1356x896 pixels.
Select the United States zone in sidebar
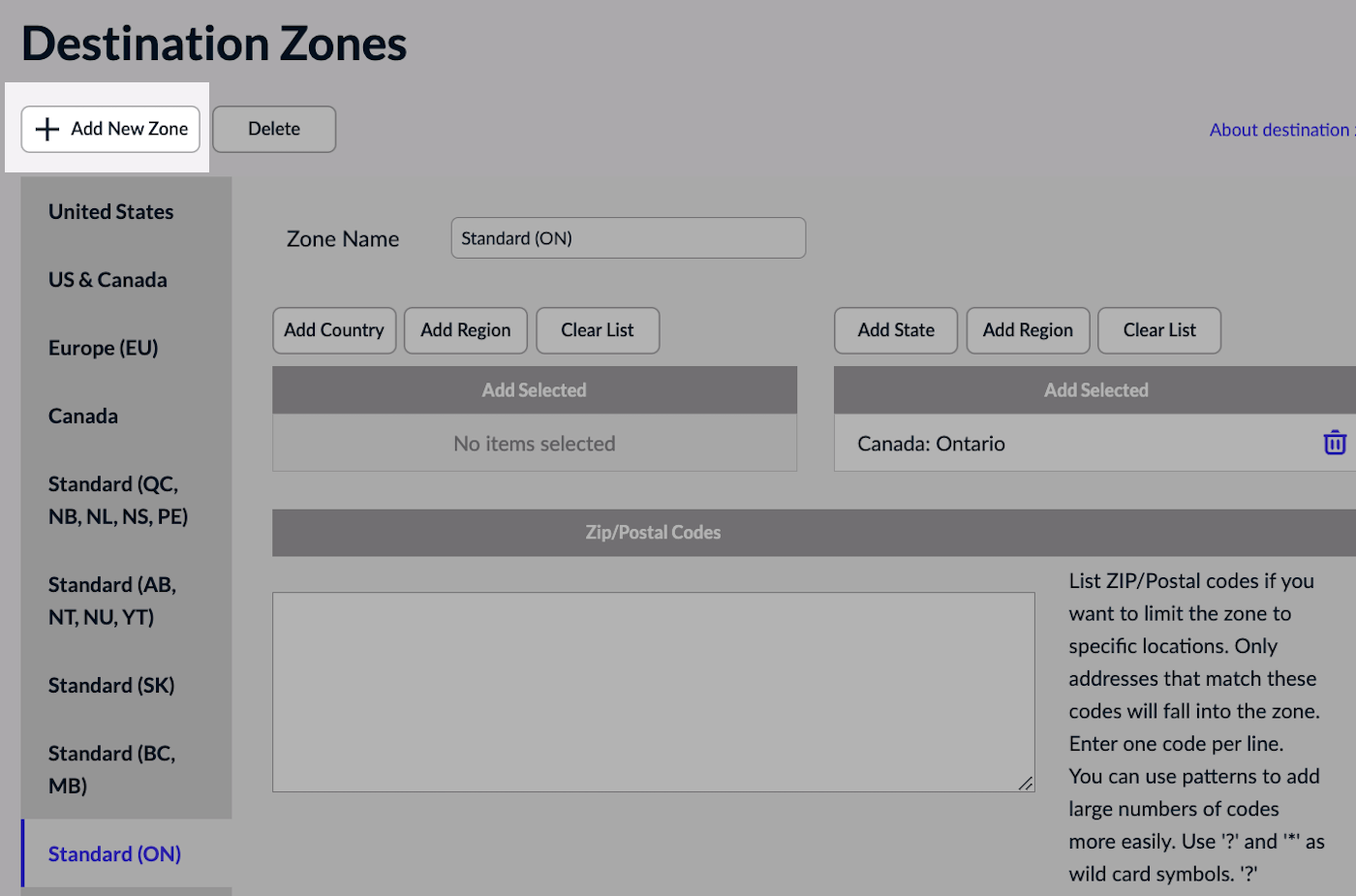tap(111, 211)
